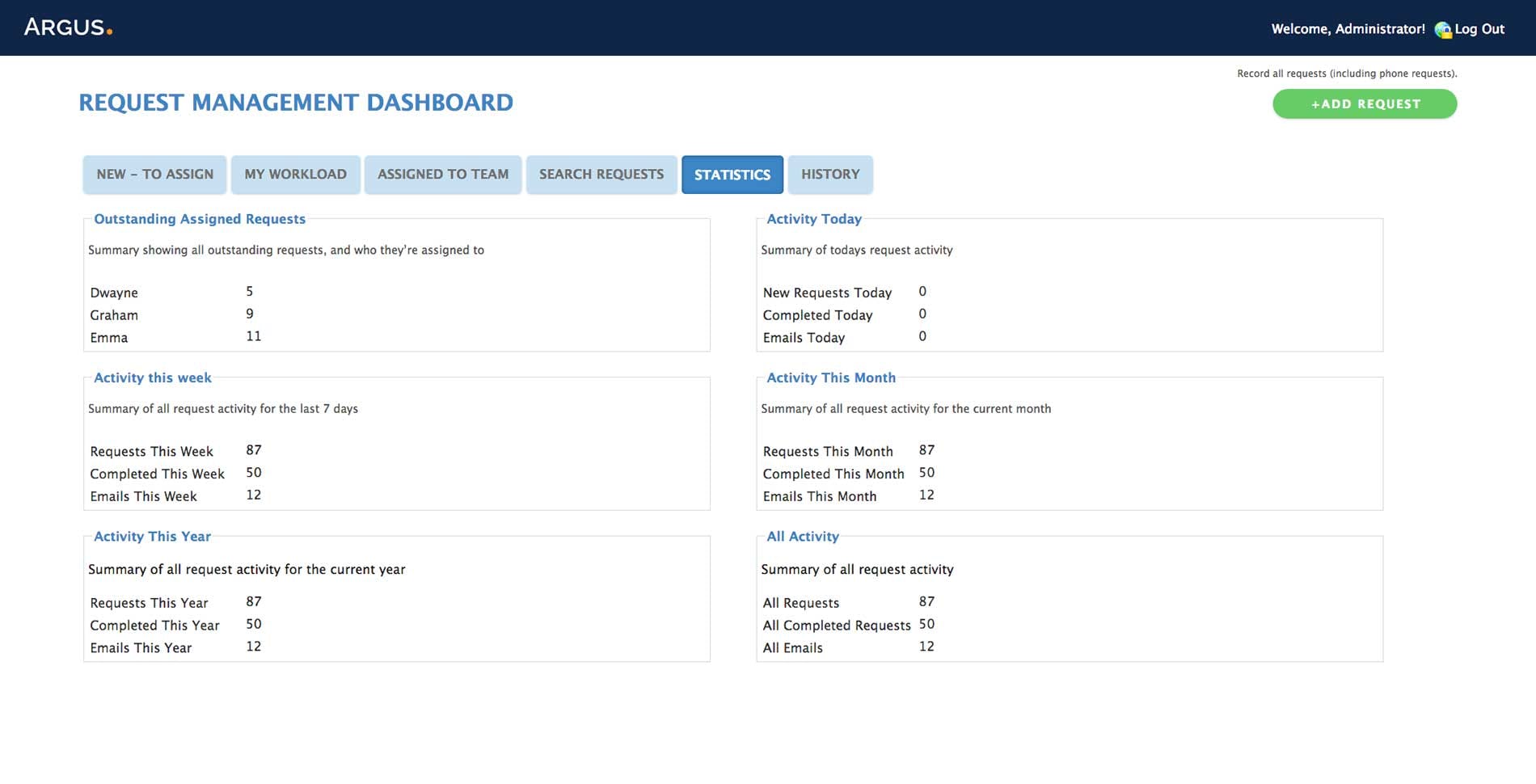Open the SEARCH REQUESTS tab
1536x784 pixels.
601,174
